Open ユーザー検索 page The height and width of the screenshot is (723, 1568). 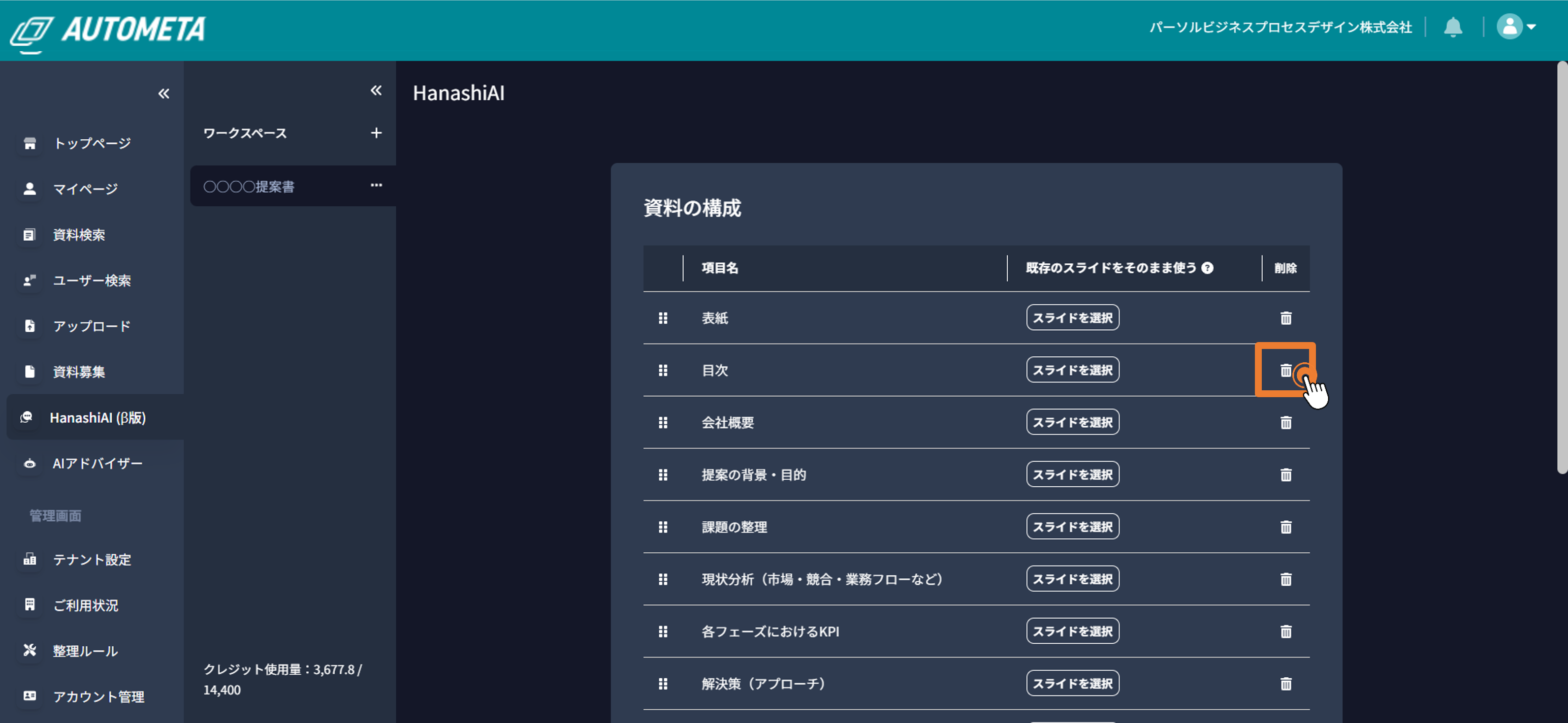(x=92, y=280)
